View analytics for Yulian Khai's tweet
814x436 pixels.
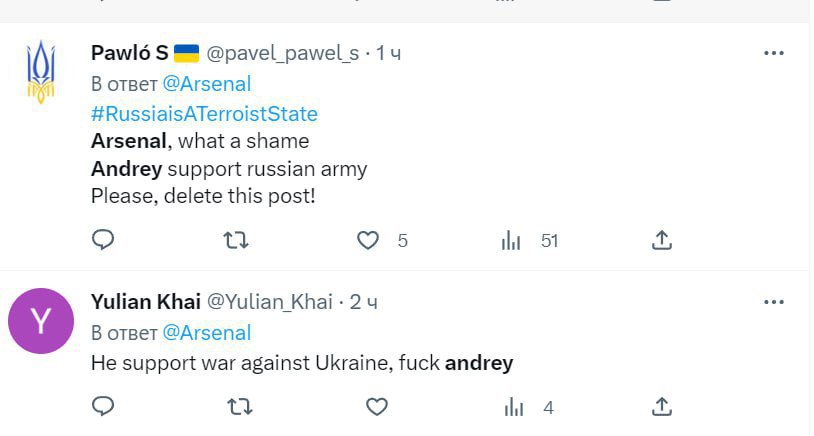[512, 406]
